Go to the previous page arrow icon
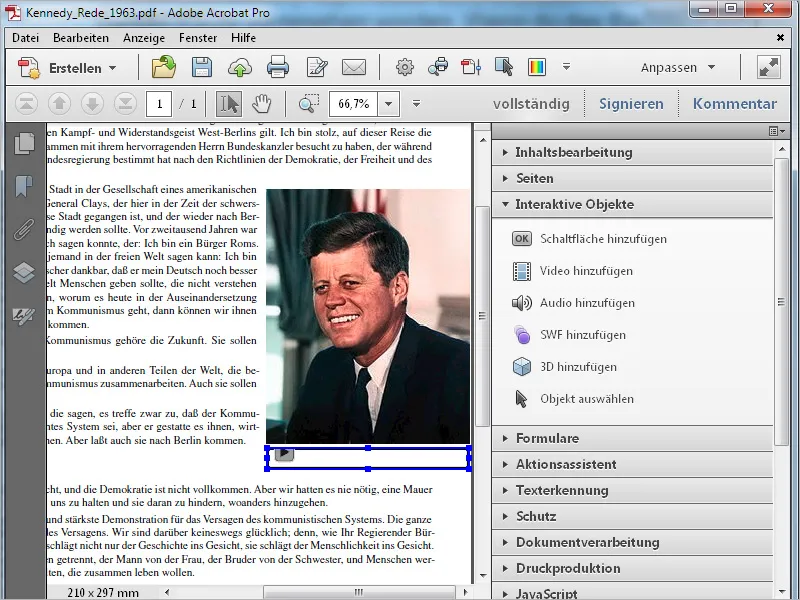Image resolution: width=800 pixels, height=600 pixels. [59, 104]
